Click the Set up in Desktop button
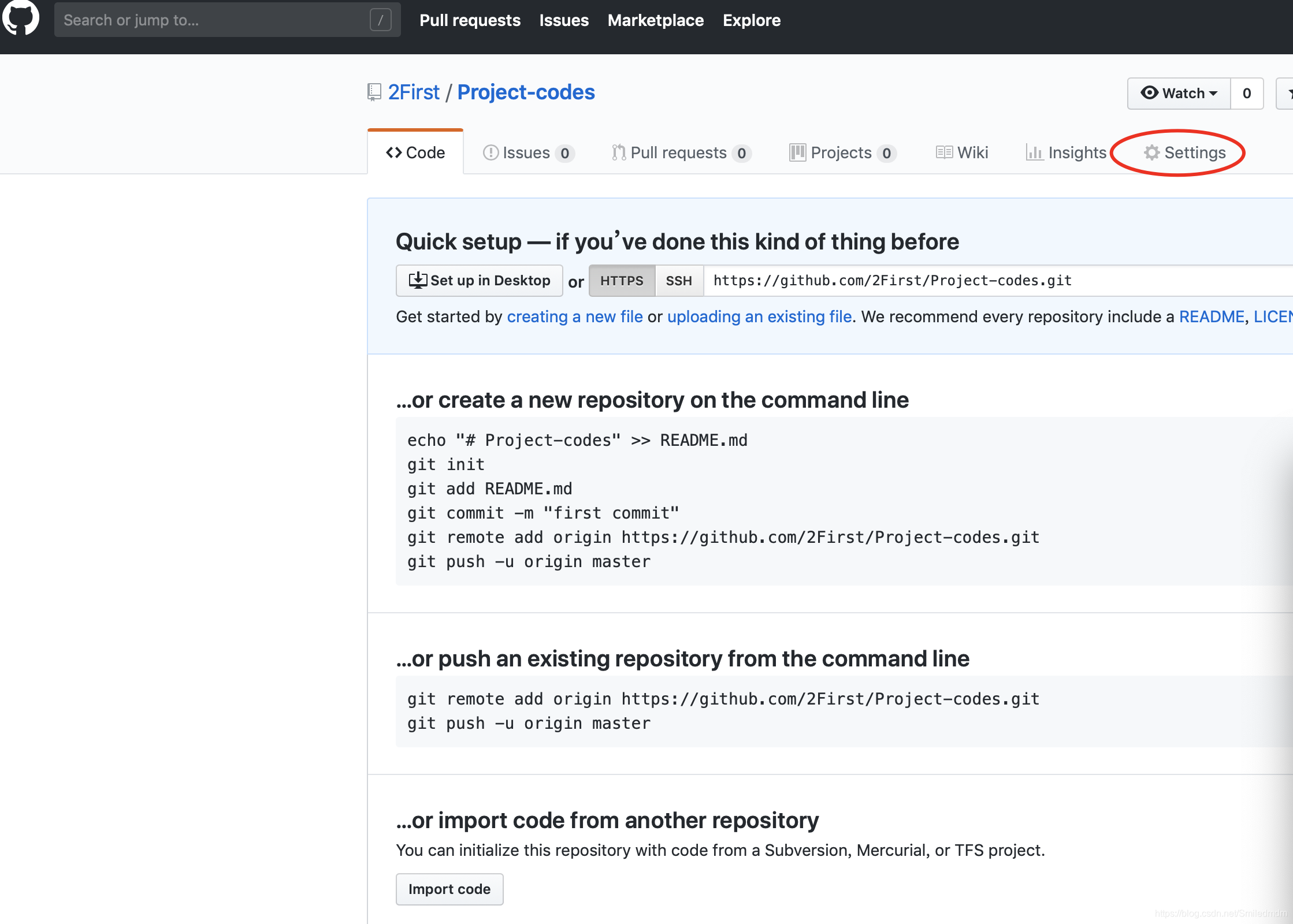This screenshot has width=1293, height=924. click(479, 281)
